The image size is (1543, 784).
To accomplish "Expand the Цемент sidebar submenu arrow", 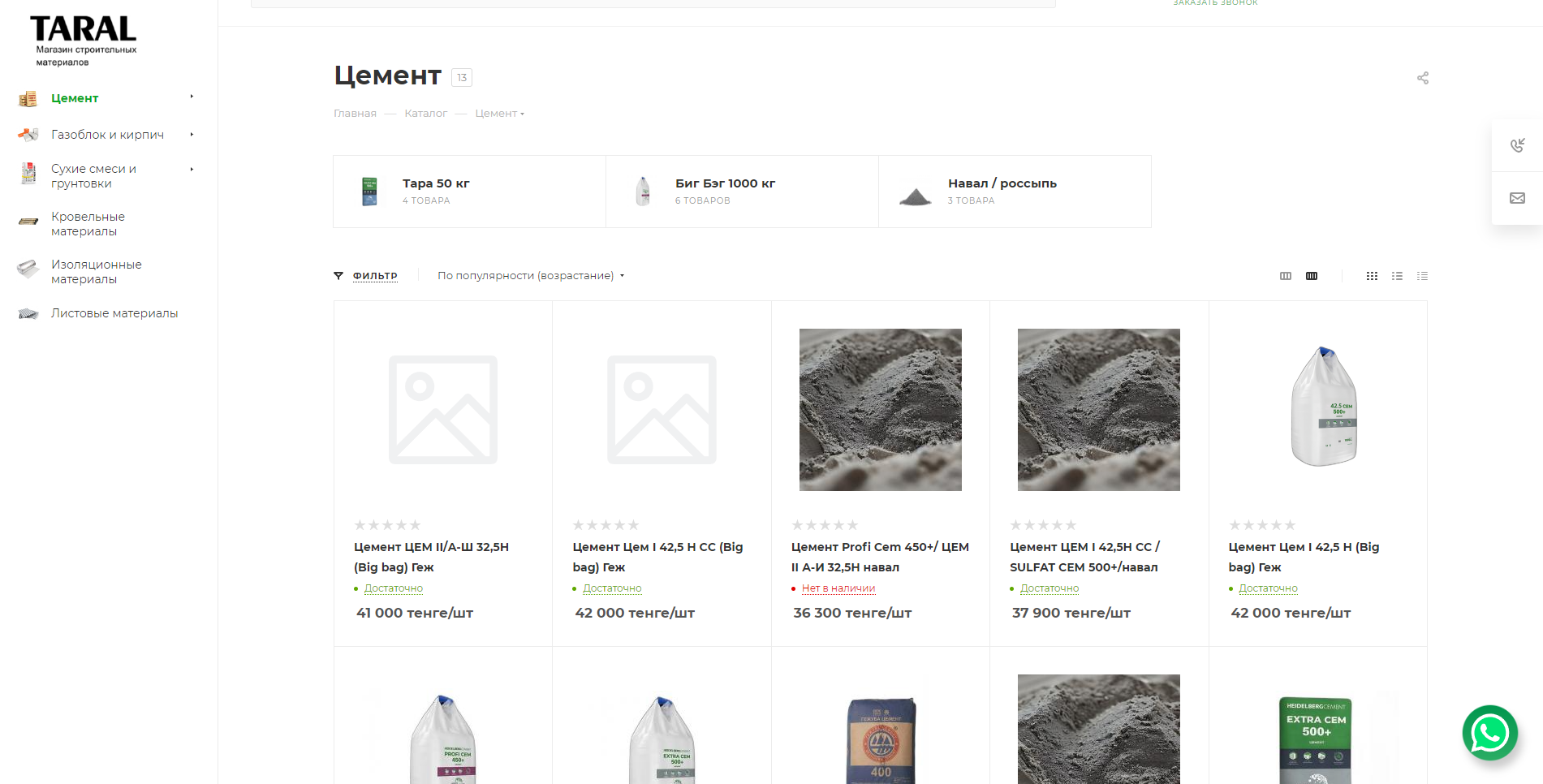I will (192, 97).
